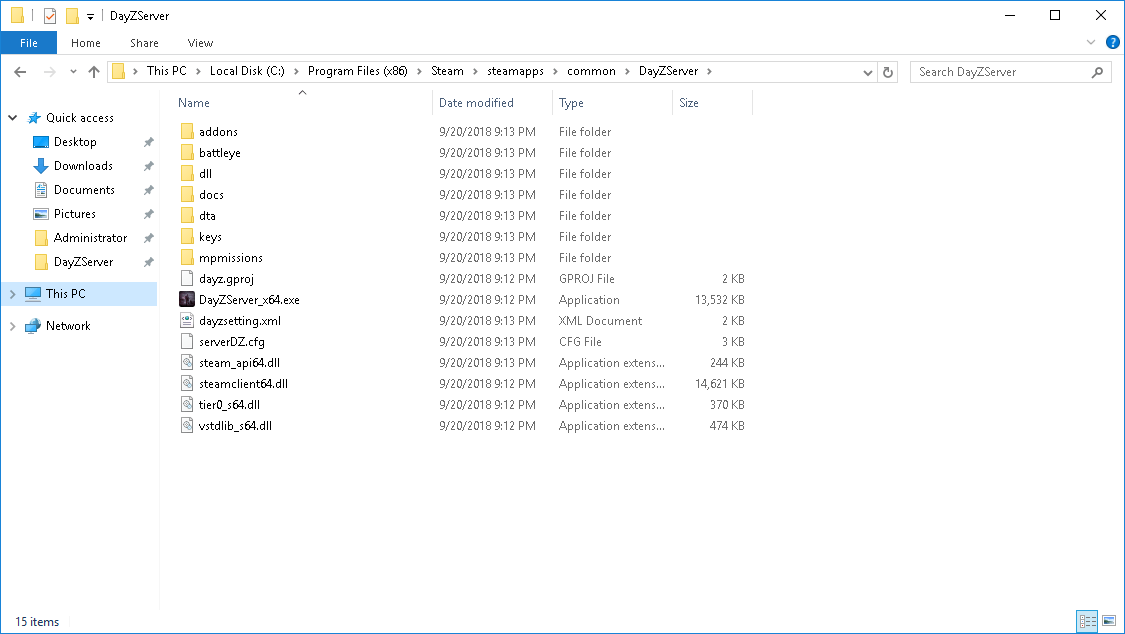Click the refresh icon in the address bar
1125x634 pixels.
[888, 71]
